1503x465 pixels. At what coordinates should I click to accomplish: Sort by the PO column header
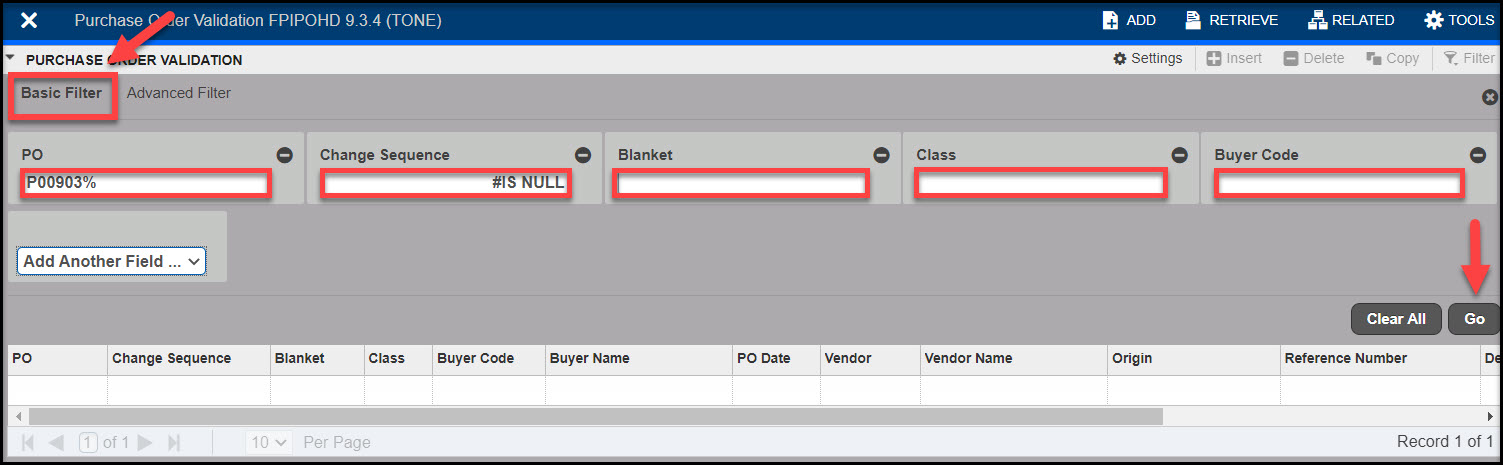click(x=58, y=359)
